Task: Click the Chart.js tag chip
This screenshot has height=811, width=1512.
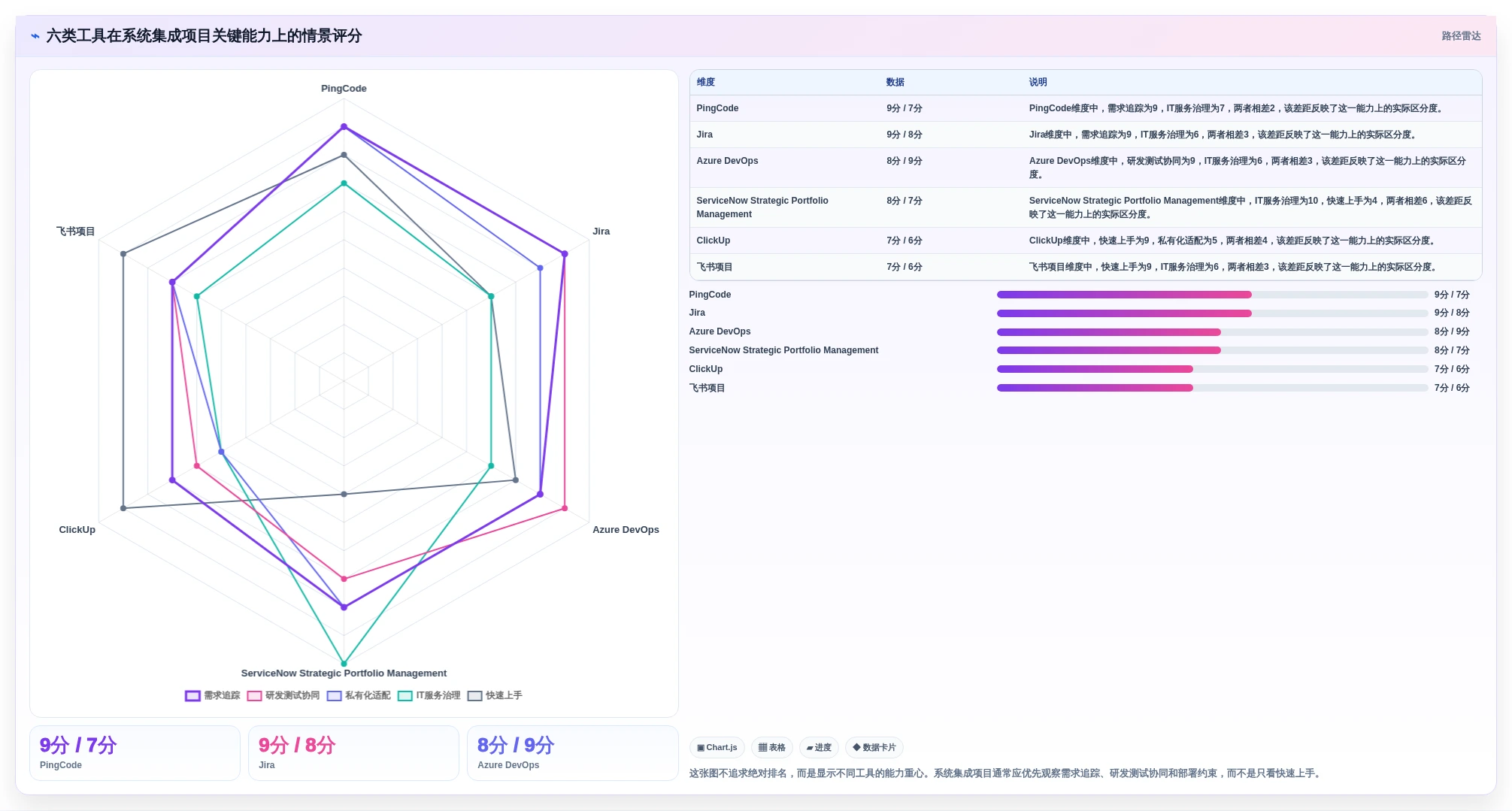Action: 717,748
